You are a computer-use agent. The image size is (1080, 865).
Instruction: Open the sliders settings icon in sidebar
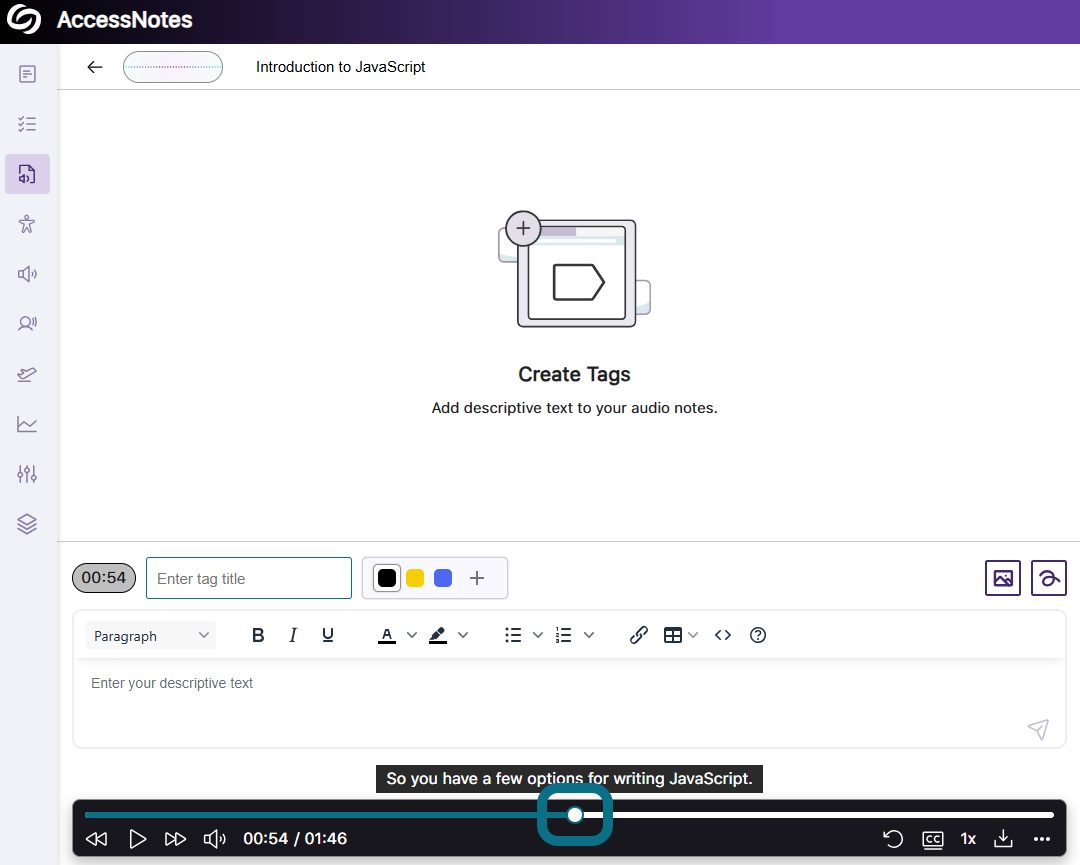[x=28, y=474]
